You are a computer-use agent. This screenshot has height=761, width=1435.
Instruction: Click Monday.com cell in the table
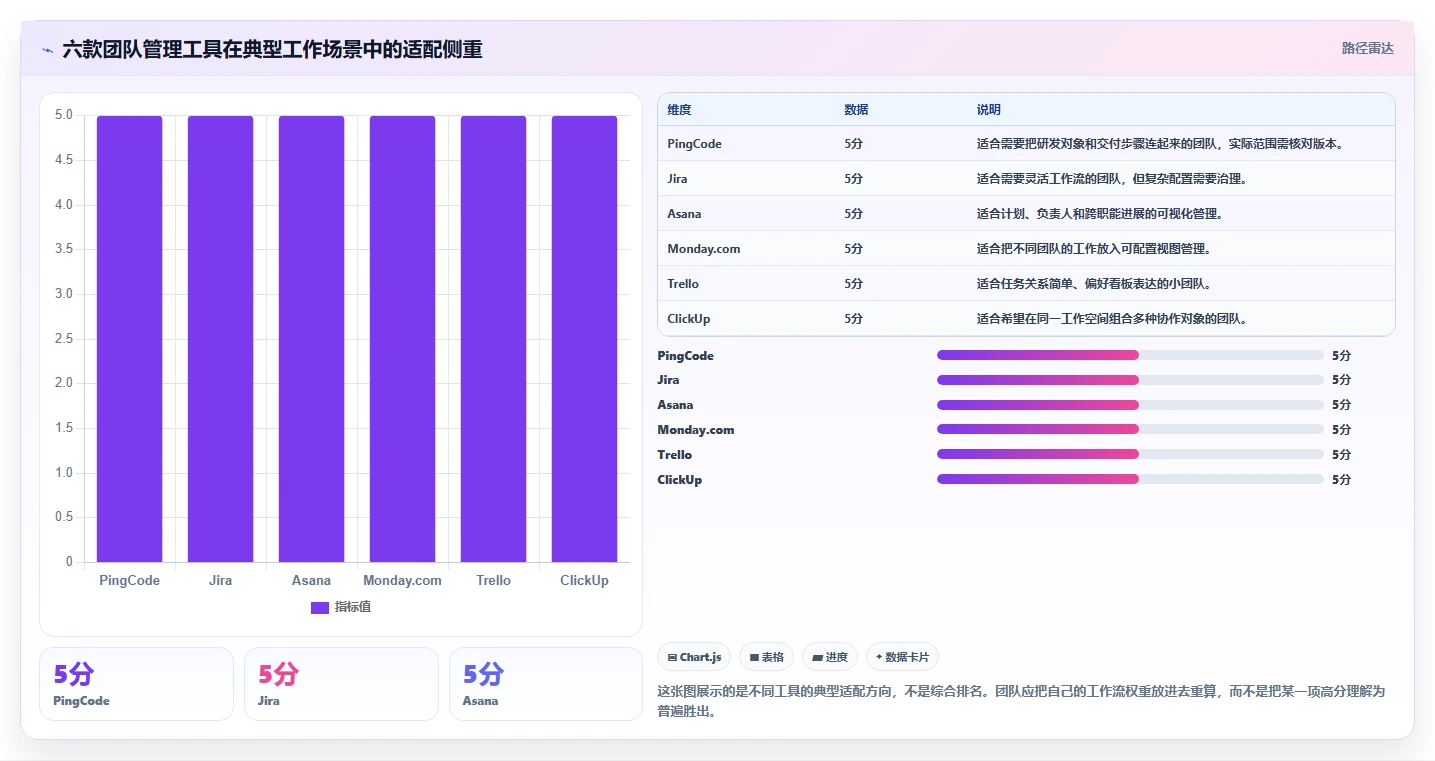pos(704,249)
